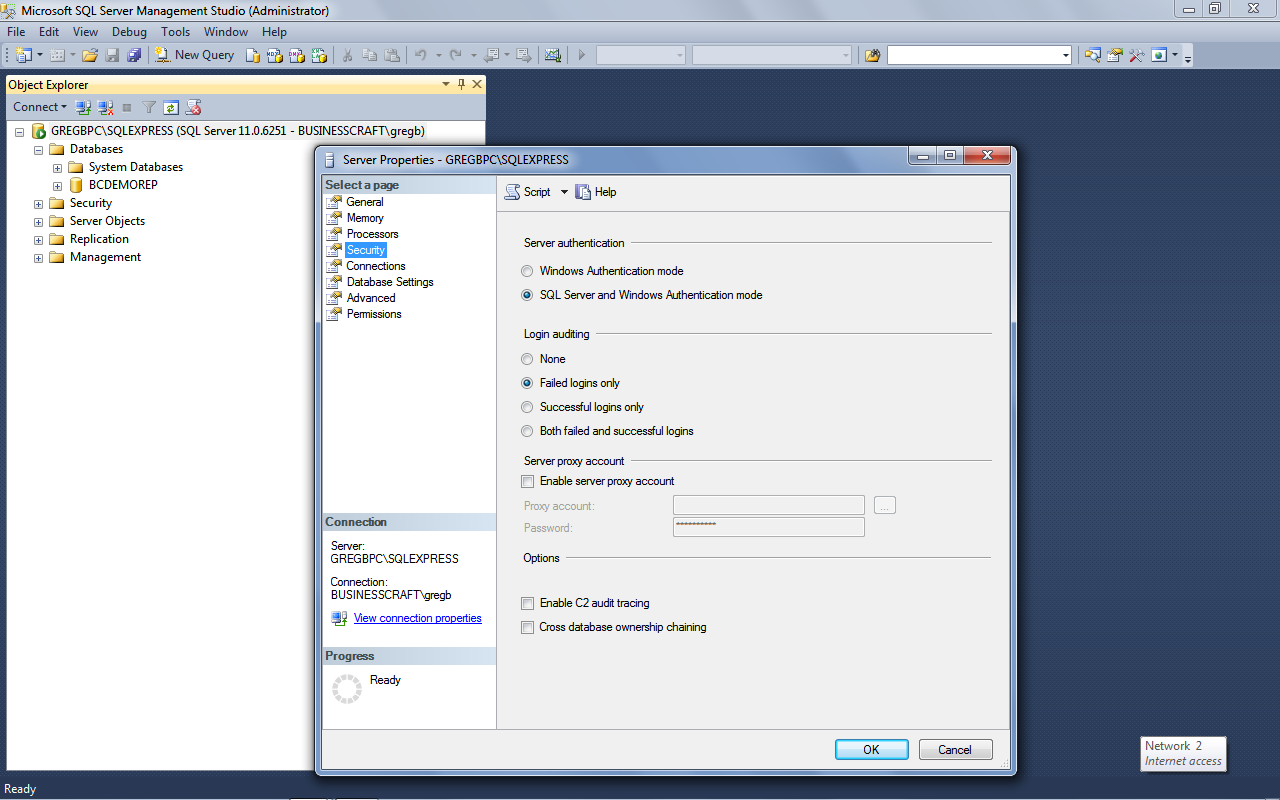1280x800 pixels.
Task: Click the Open File folder icon
Action: [x=90, y=55]
